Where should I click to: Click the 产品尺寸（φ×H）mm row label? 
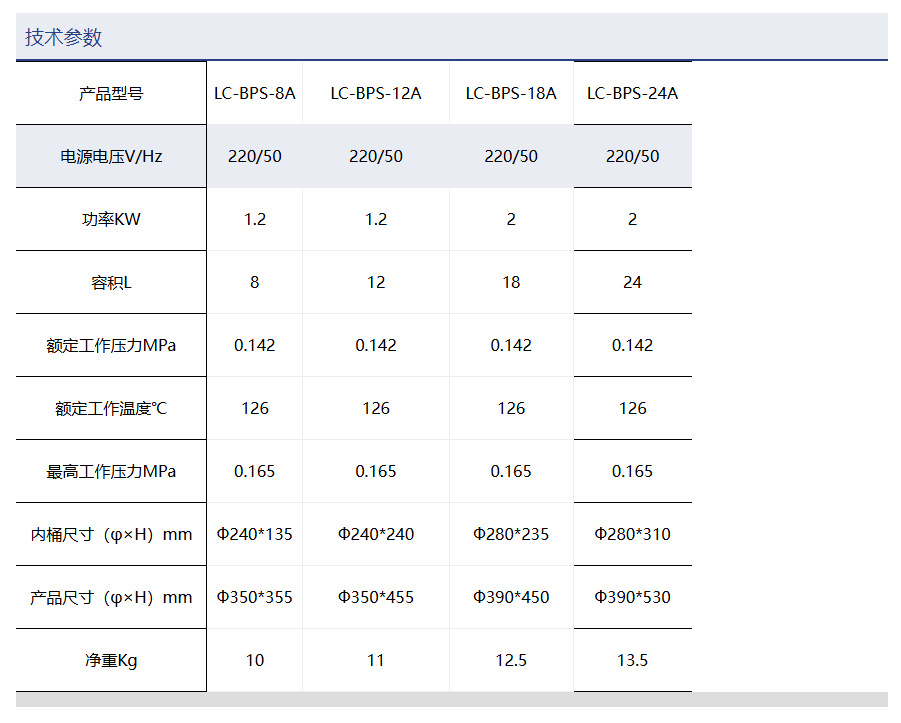tap(111, 597)
